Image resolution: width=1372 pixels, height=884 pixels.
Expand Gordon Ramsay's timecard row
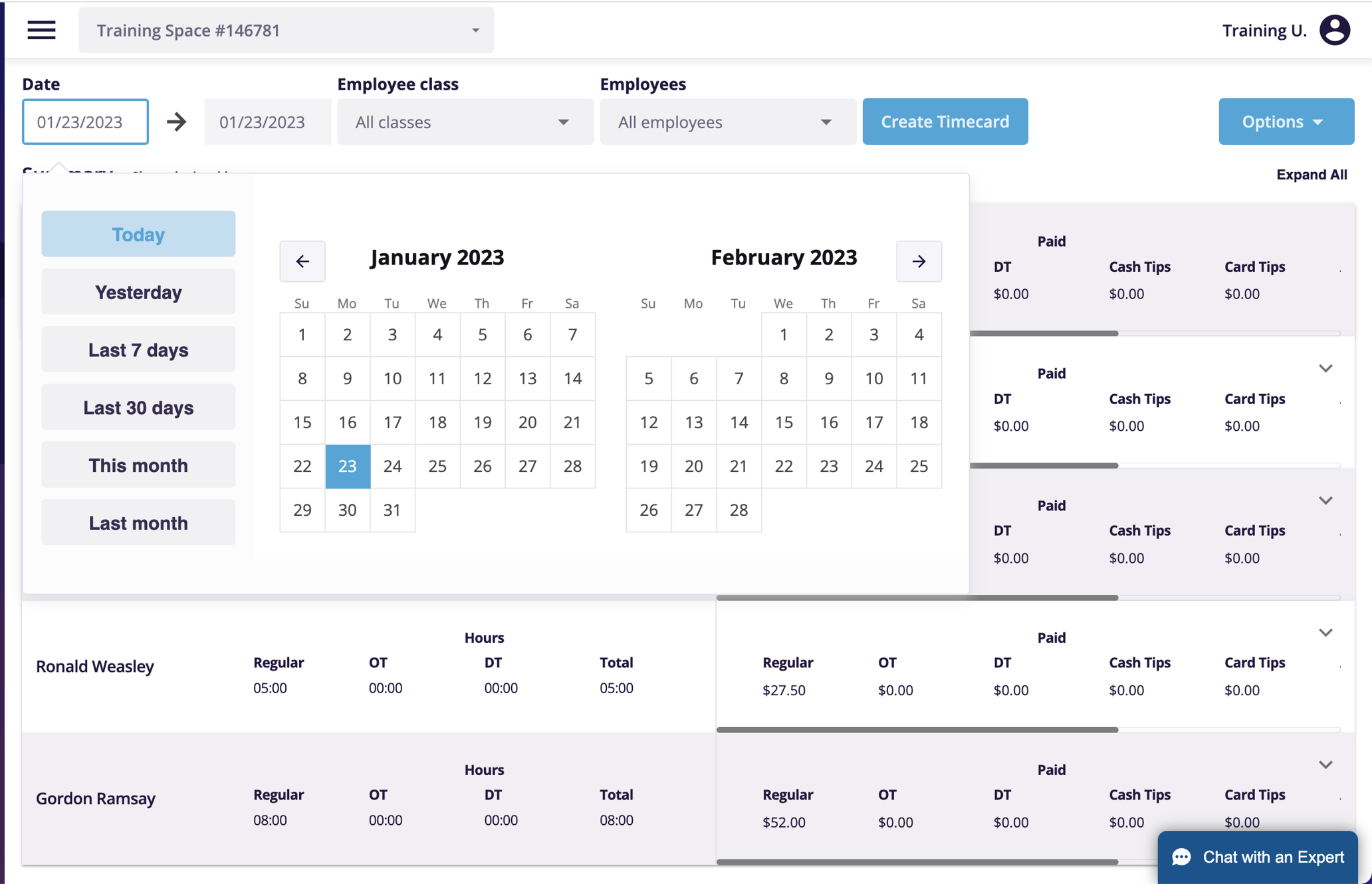coord(1325,765)
